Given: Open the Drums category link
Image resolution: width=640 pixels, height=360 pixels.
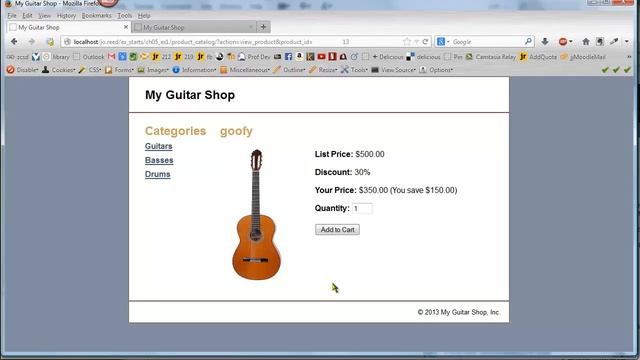Looking at the screenshot, I should click(x=158, y=174).
